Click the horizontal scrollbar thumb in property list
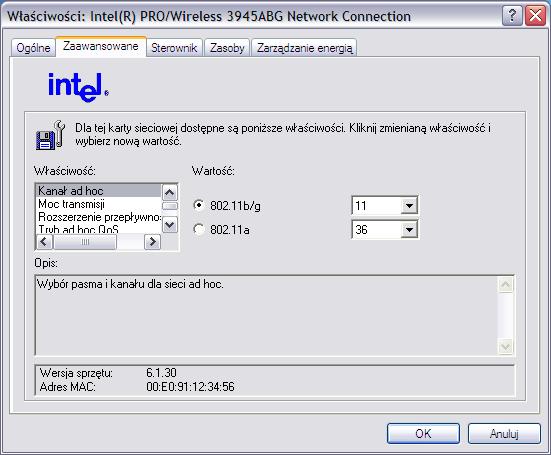Screen dimensions: 551x455 85,242
